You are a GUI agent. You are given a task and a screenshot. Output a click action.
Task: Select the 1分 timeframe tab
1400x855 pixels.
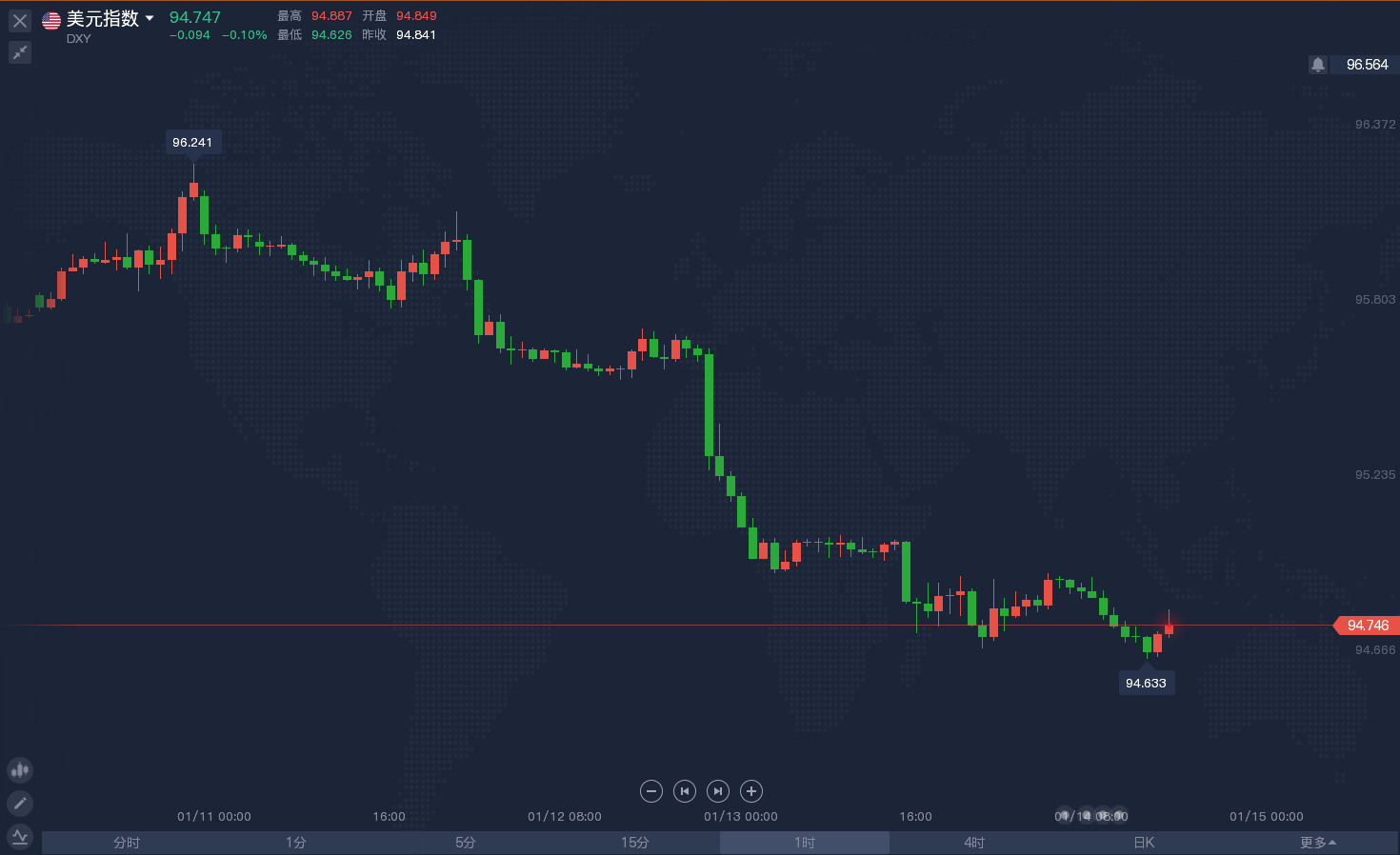click(296, 843)
